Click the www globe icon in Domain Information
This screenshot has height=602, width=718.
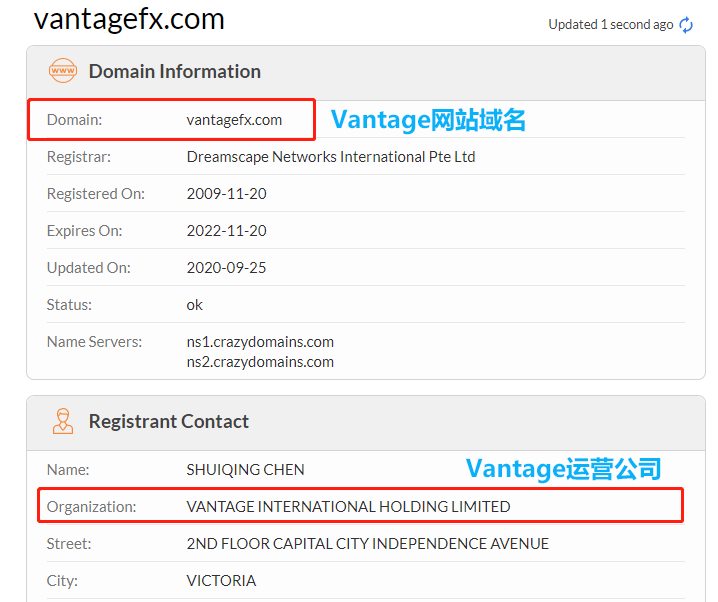[63, 71]
